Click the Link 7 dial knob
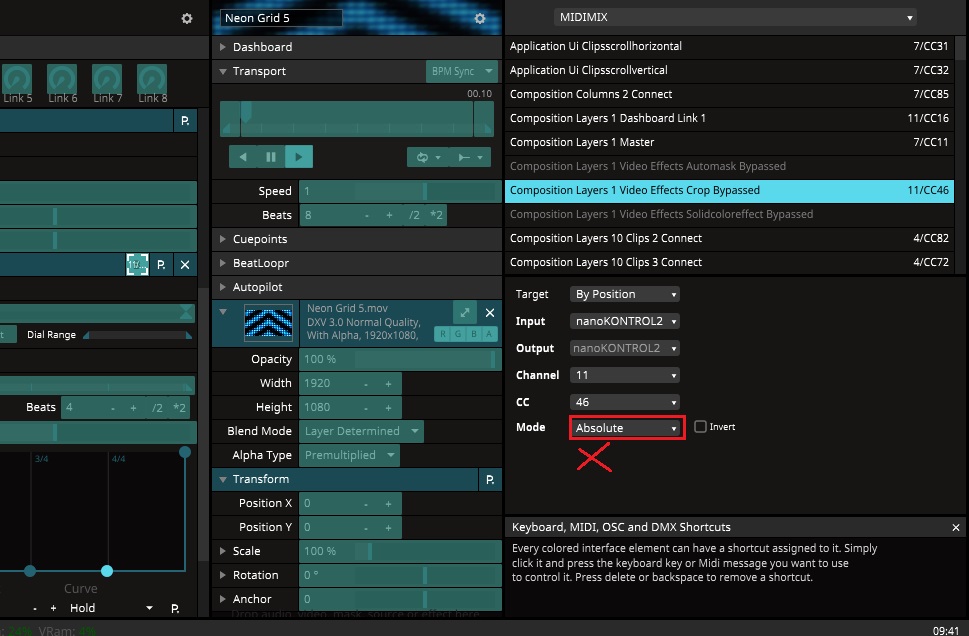The image size is (969, 636). [x=107, y=79]
